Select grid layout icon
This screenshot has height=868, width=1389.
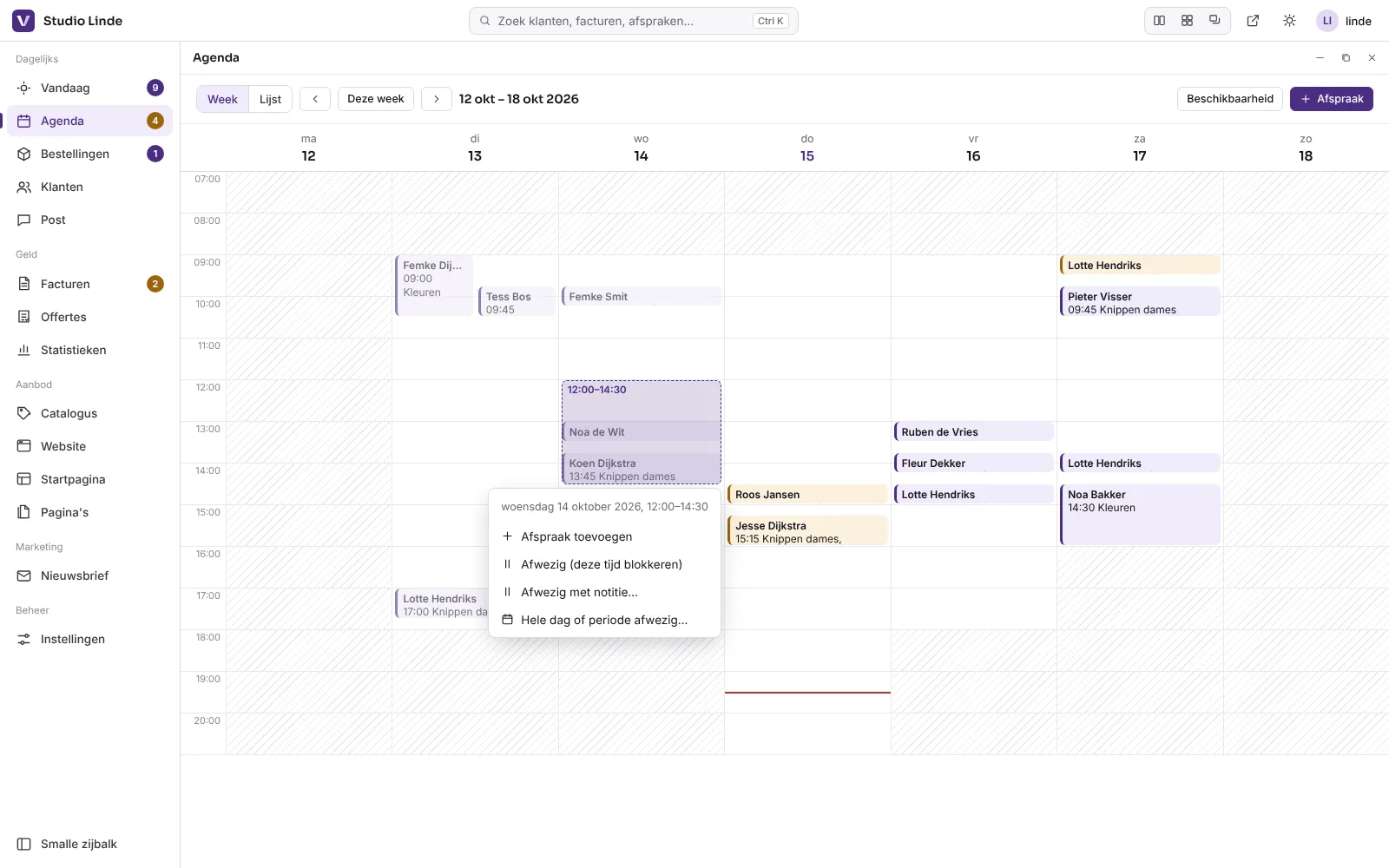point(1187,21)
